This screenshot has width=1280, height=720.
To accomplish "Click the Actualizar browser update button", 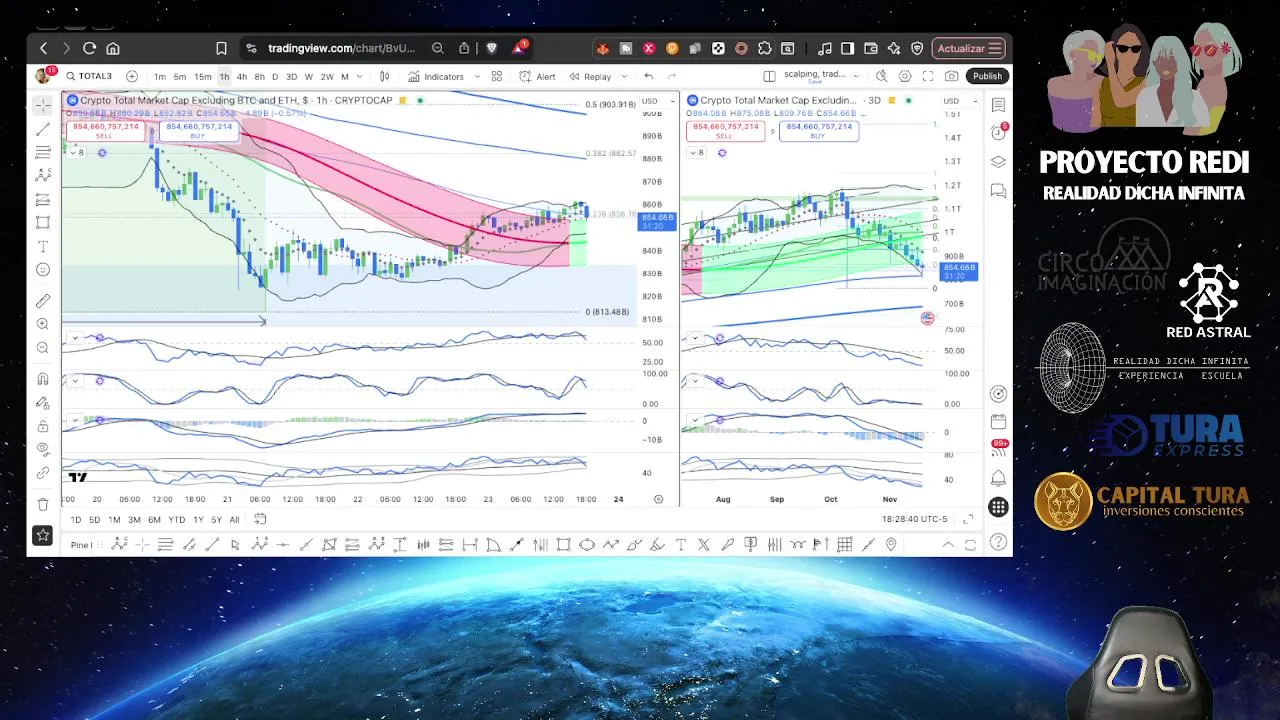I will (968, 48).
